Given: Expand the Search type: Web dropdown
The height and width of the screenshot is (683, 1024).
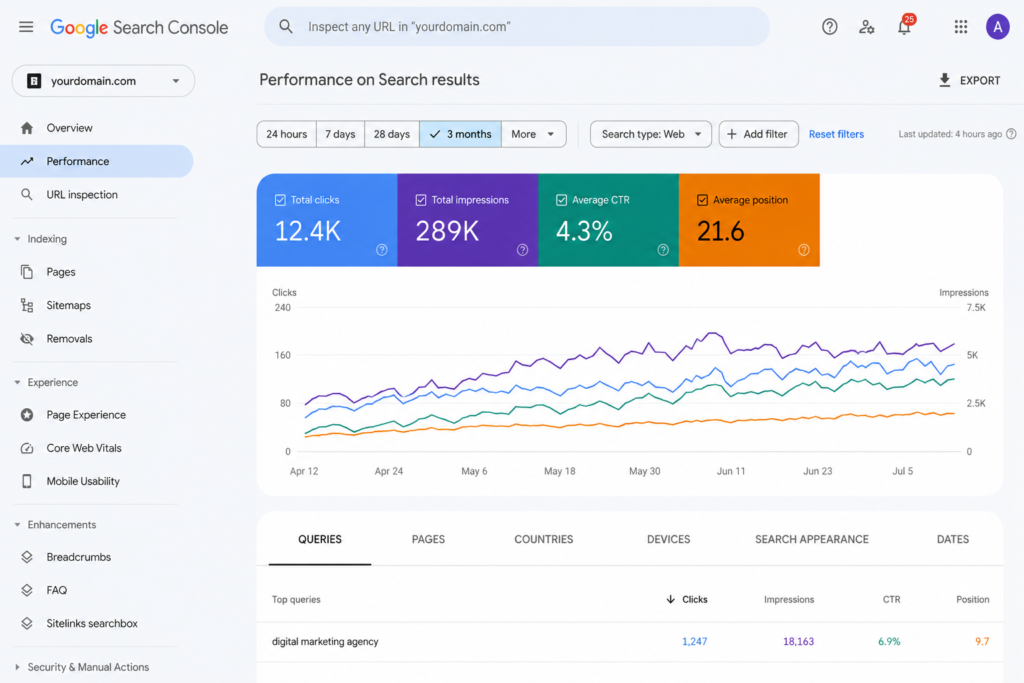Looking at the screenshot, I should click(650, 134).
